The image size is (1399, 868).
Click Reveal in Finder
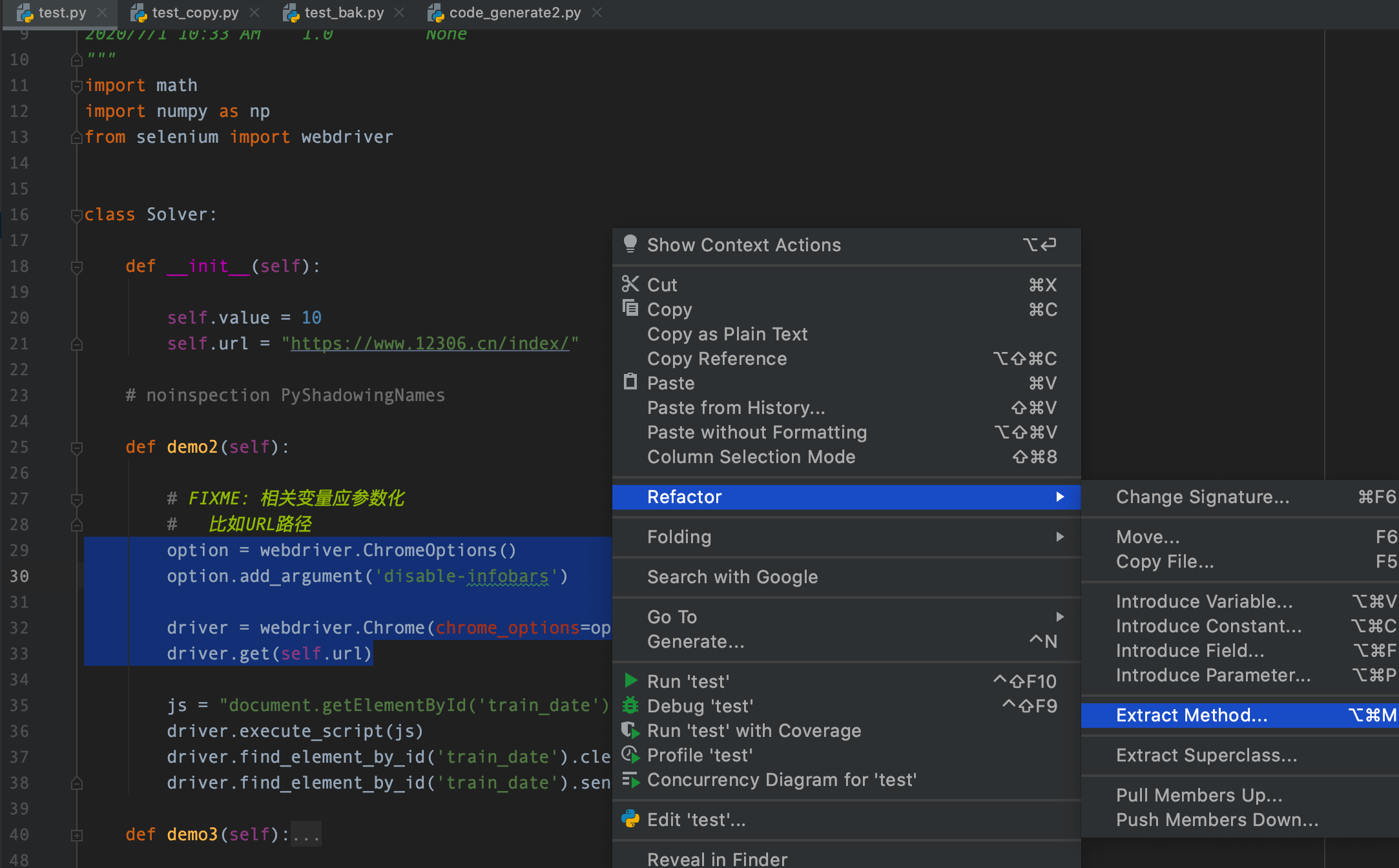click(x=846, y=858)
